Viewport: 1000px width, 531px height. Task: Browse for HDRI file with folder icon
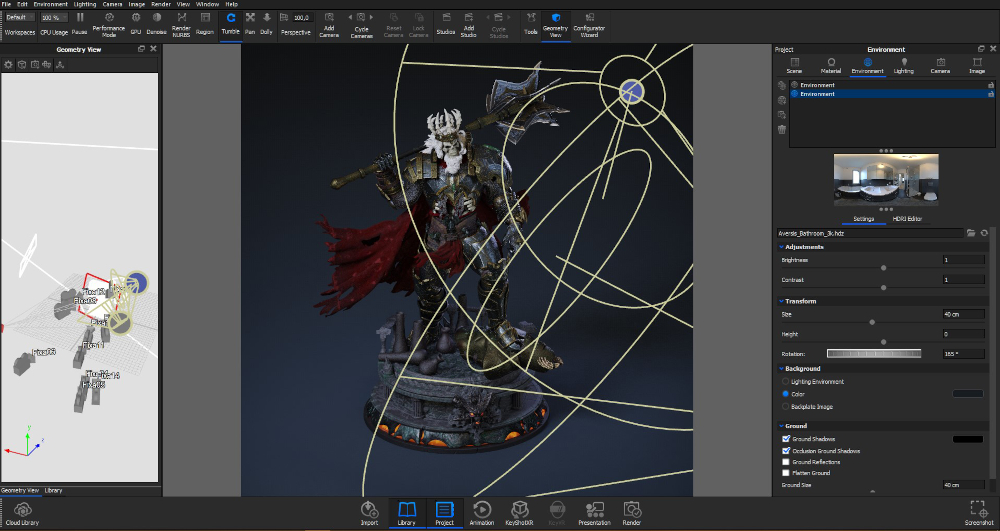[x=971, y=233]
